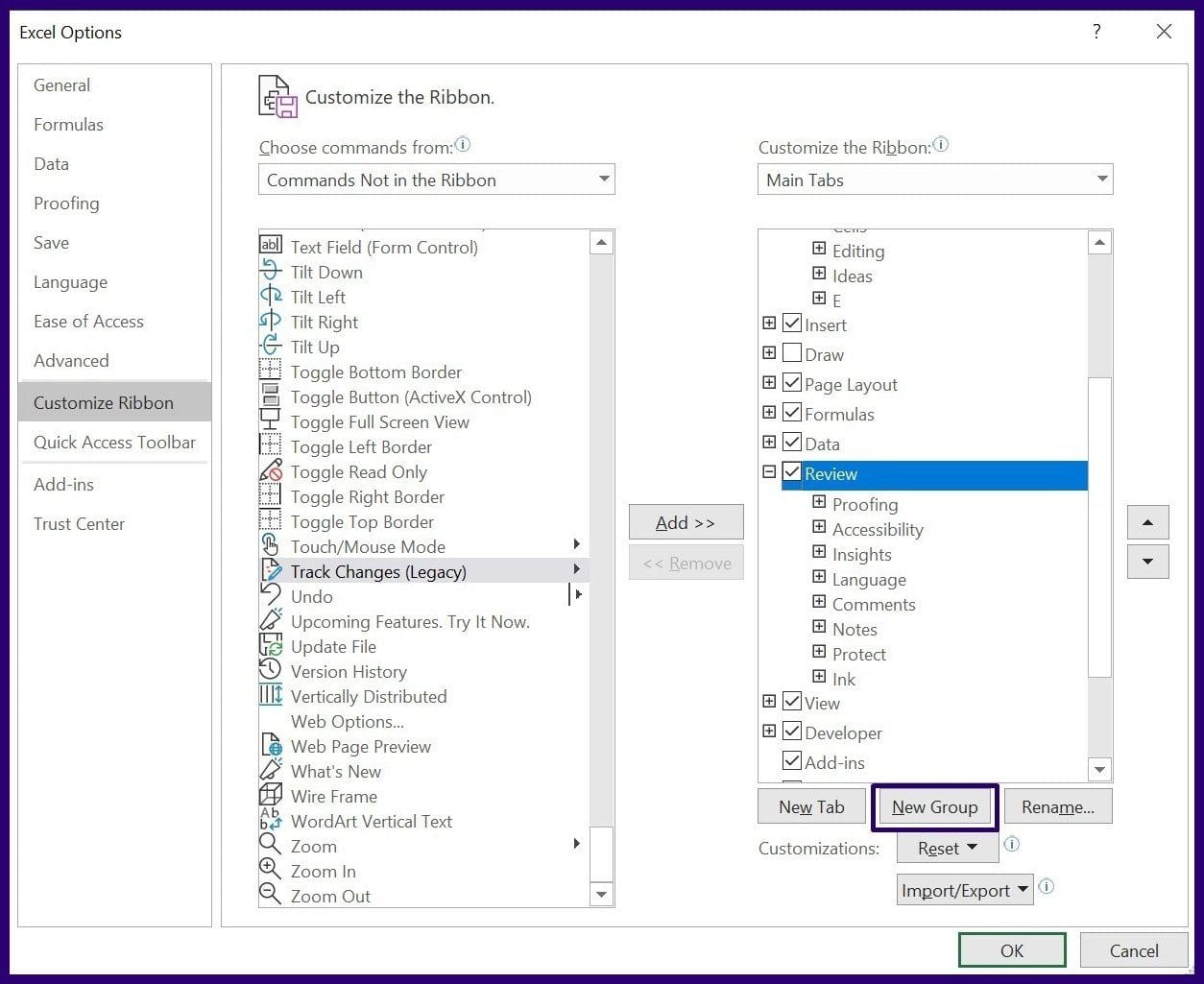
Task: Click the Track Changes (Legacy) icon
Action: [x=271, y=571]
